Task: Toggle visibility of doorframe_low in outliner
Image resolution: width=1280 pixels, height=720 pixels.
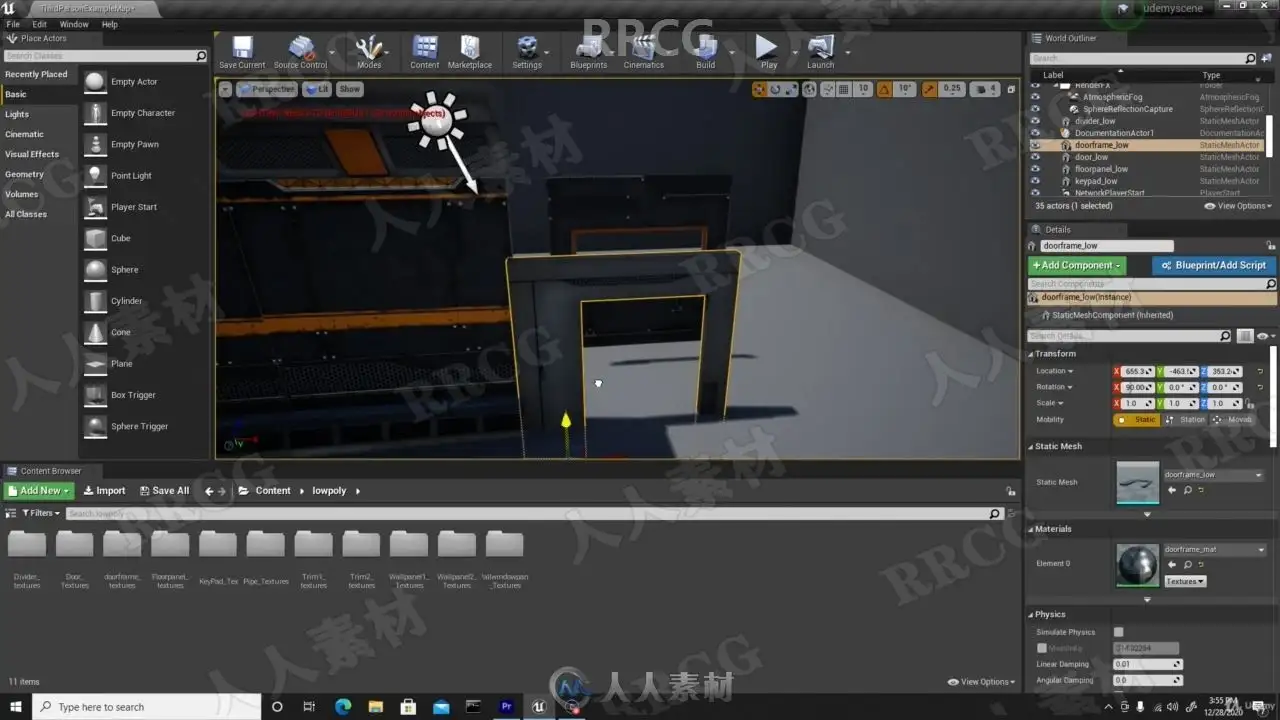Action: 1035,145
